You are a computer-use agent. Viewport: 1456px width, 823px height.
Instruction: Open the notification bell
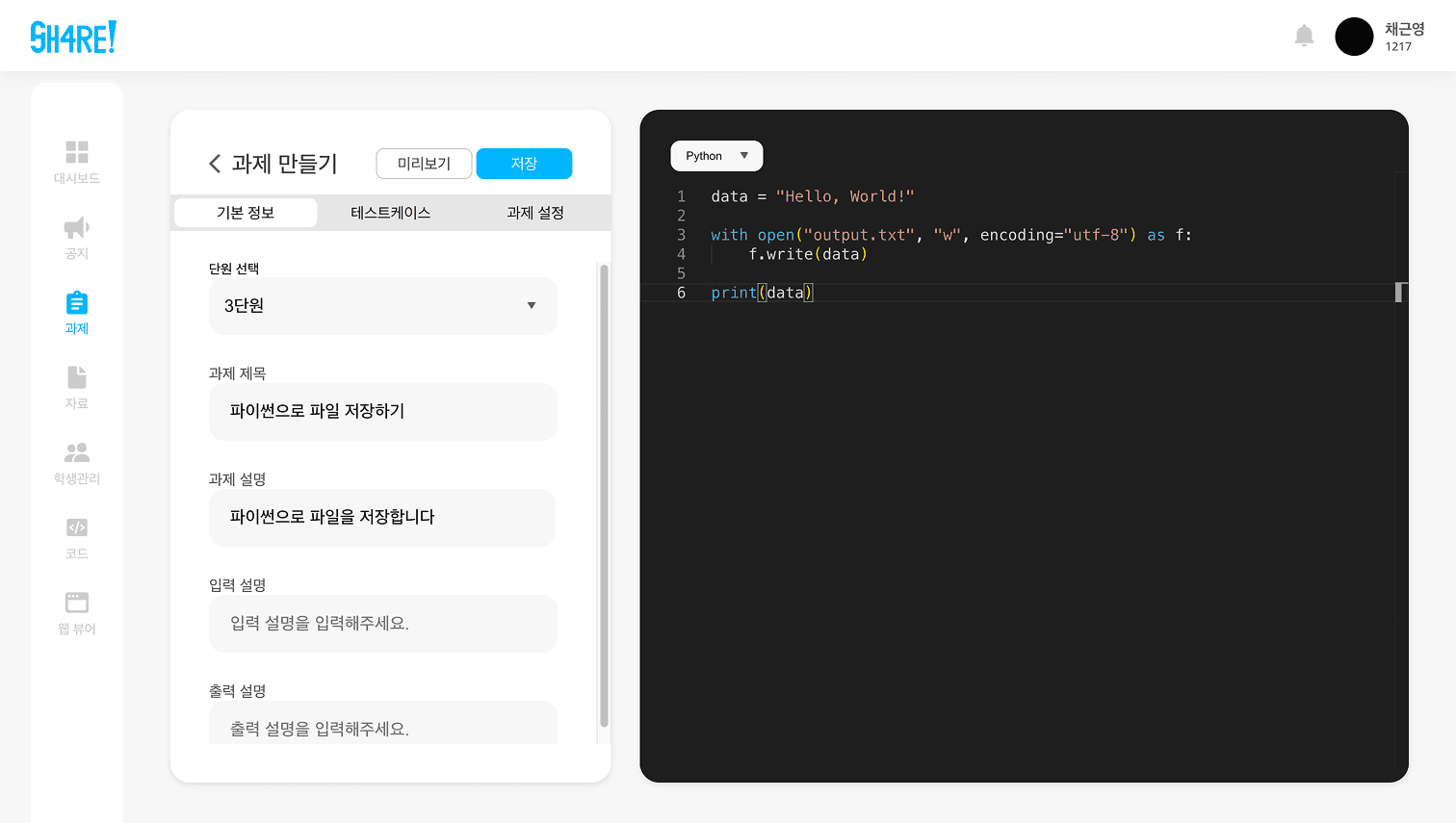coord(1304,35)
